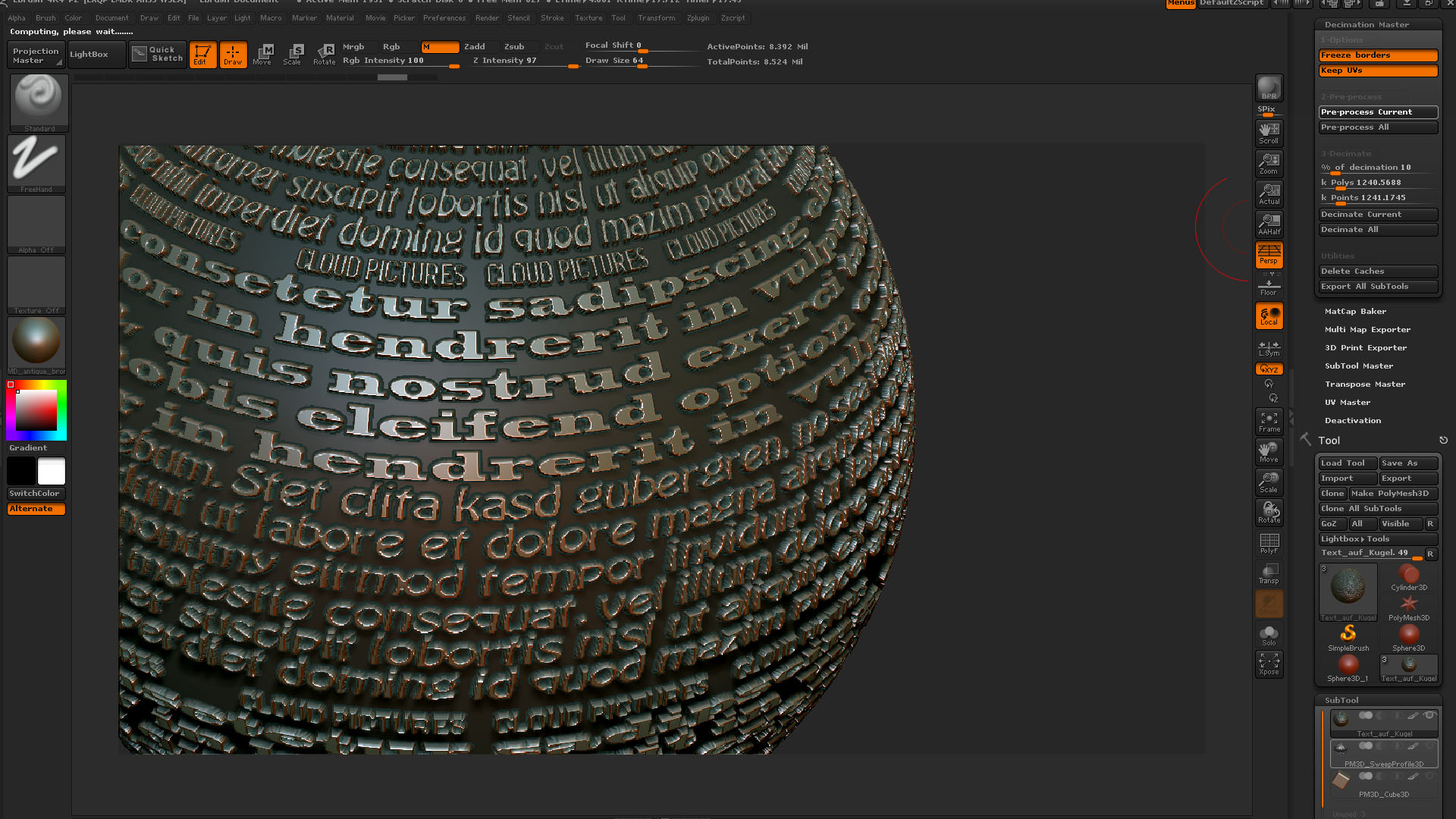The height and width of the screenshot is (819, 1456).
Task: Click the Actual size icon
Action: [x=1269, y=193]
